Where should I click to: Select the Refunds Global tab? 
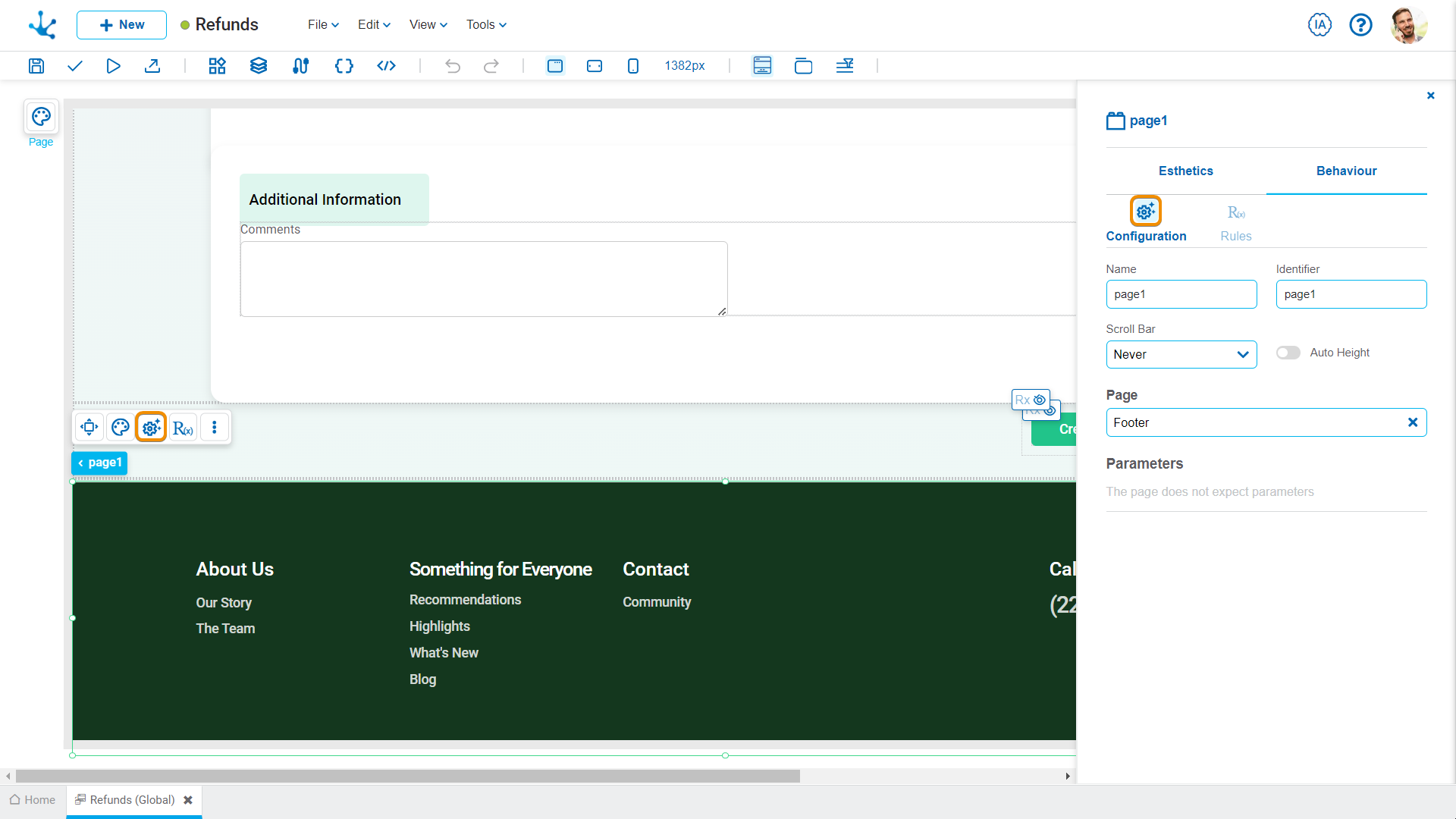132,799
